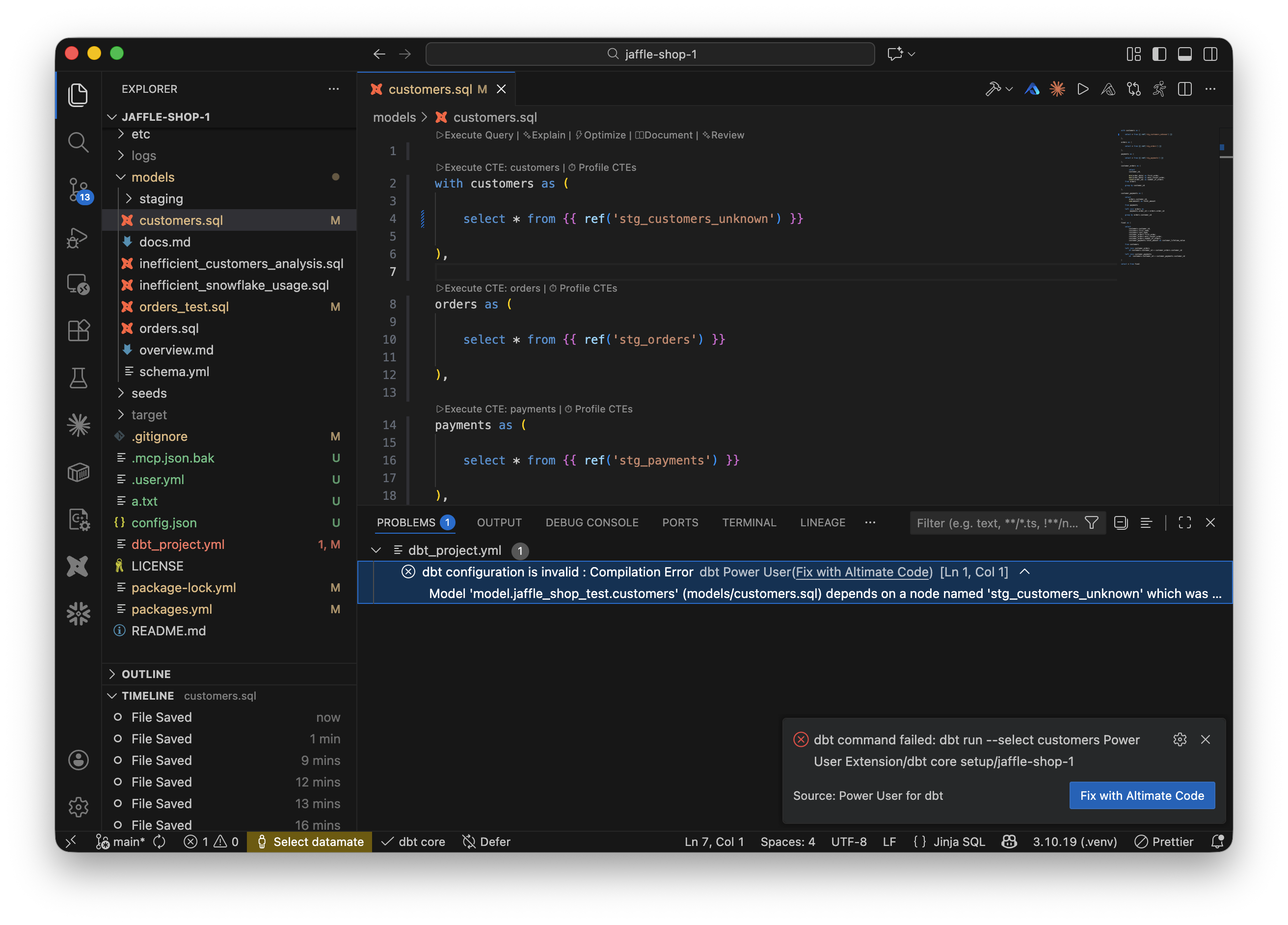Screen dimensions: 1288x925
Task: Click Fix with Altimate Code button
Action: click(1142, 795)
